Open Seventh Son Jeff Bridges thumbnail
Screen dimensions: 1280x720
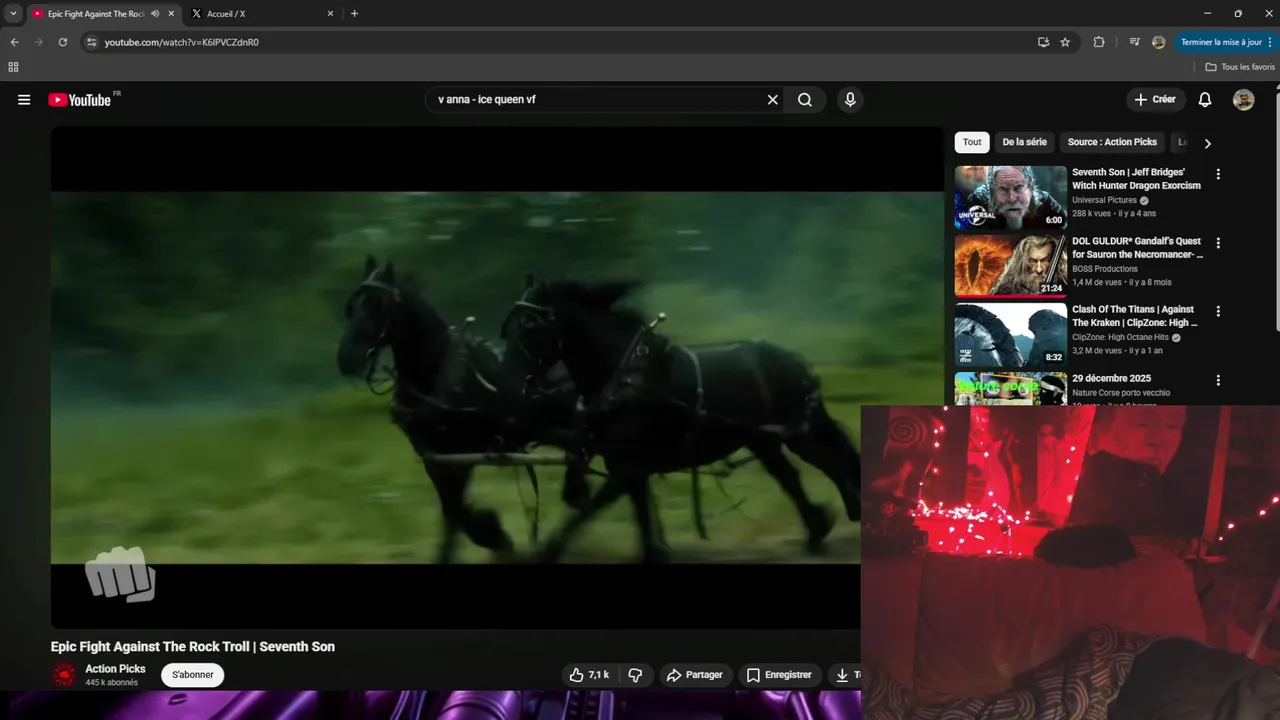coord(1011,198)
